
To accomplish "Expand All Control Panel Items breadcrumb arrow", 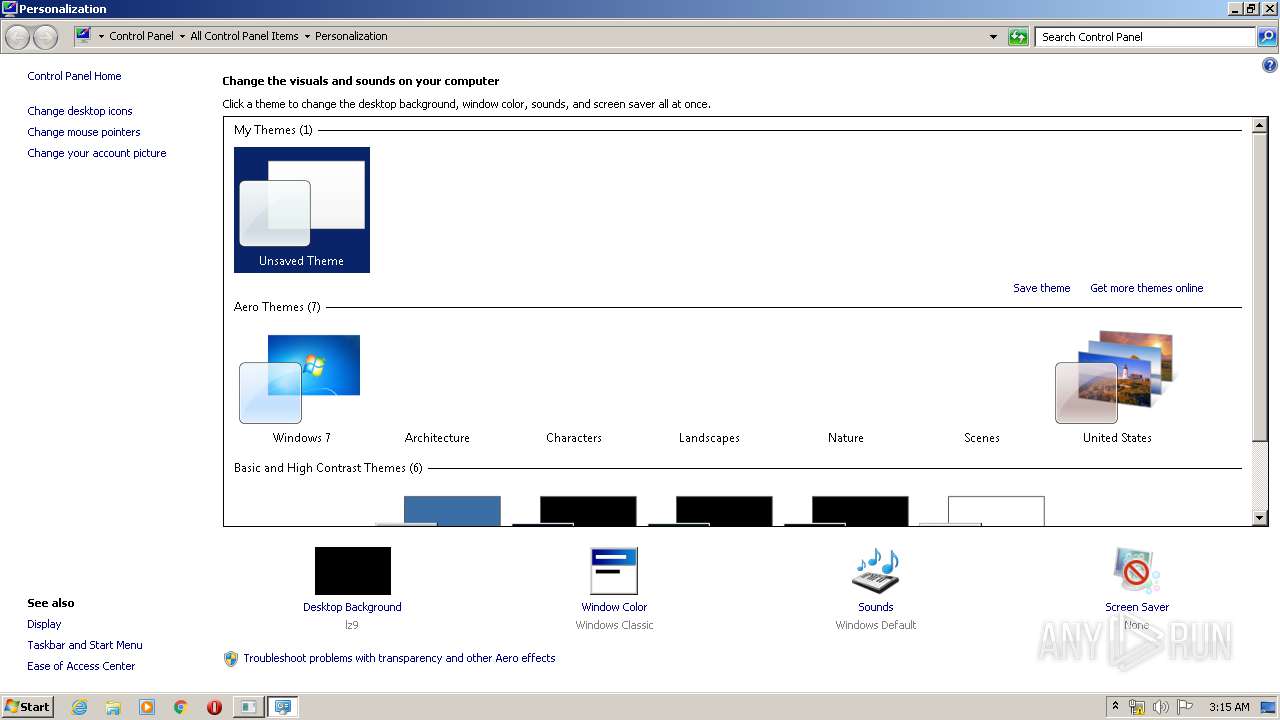I will coord(306,36).
